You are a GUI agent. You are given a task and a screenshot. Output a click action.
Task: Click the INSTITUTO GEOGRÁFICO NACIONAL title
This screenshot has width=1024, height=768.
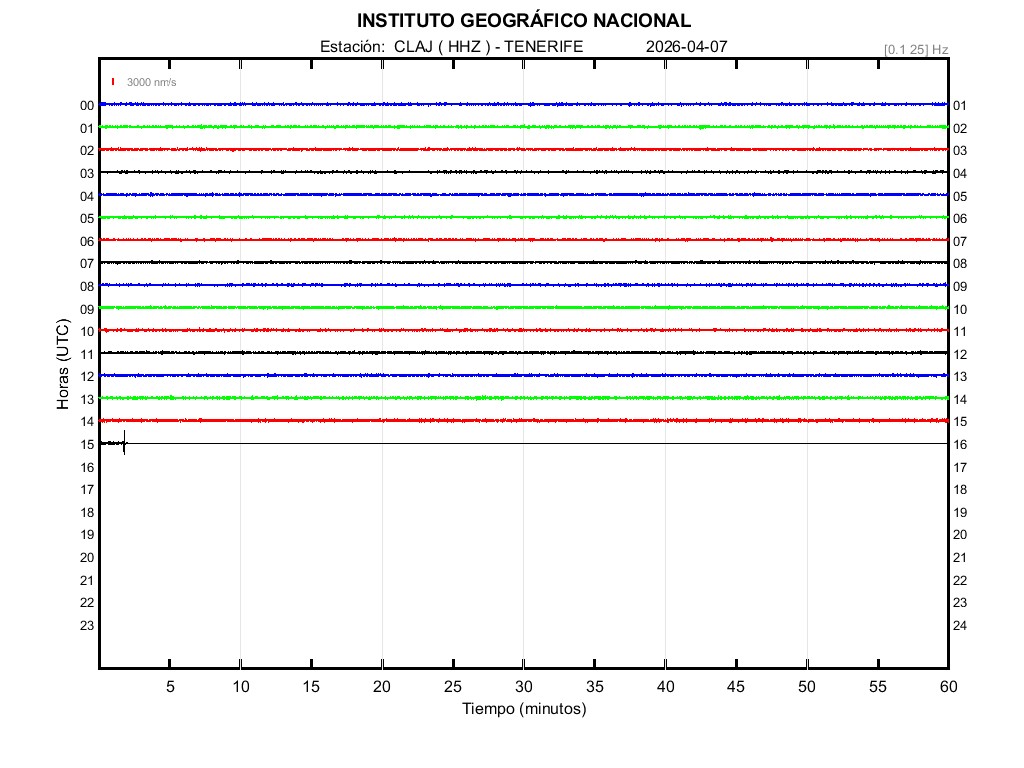523,21
